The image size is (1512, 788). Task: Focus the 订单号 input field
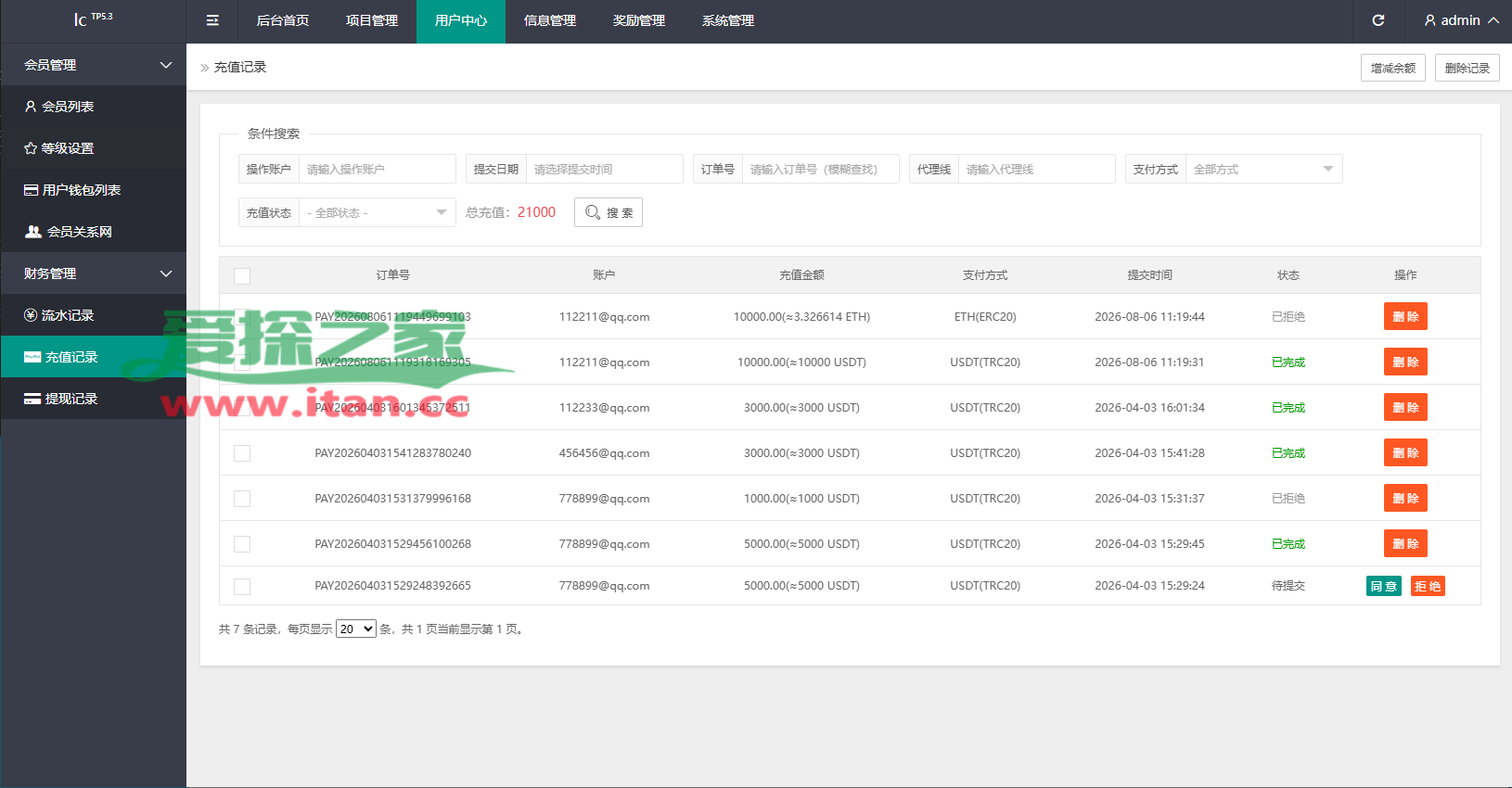tap(820, 169)
